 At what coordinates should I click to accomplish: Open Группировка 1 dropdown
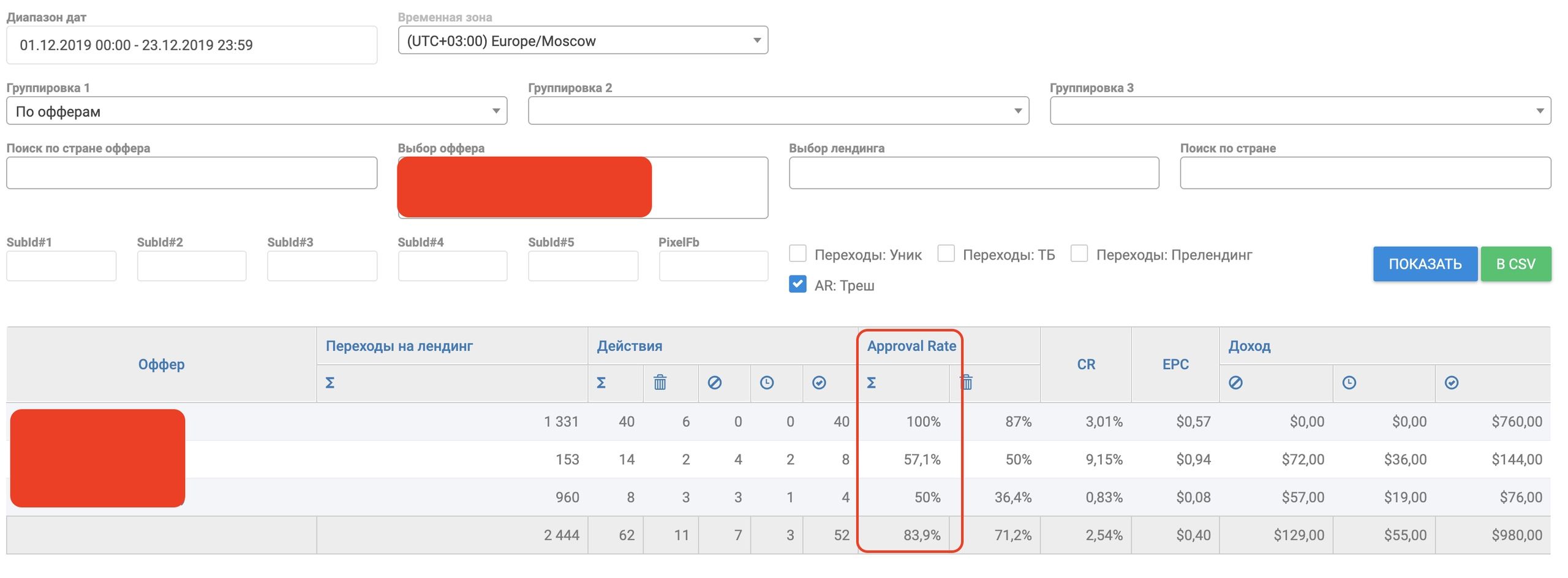[x=257, y=111]
